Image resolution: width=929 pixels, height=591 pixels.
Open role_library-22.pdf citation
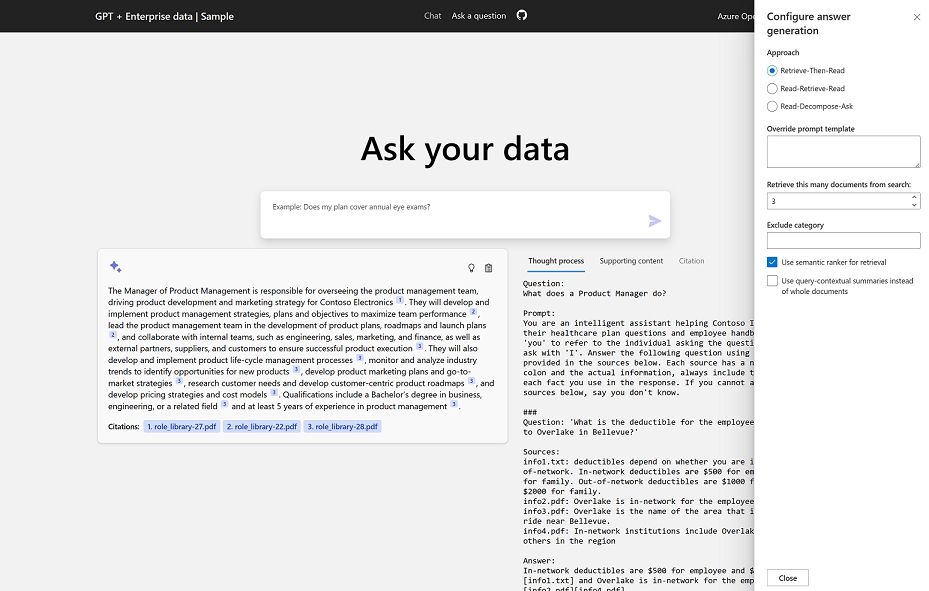[x=262, y=426]
